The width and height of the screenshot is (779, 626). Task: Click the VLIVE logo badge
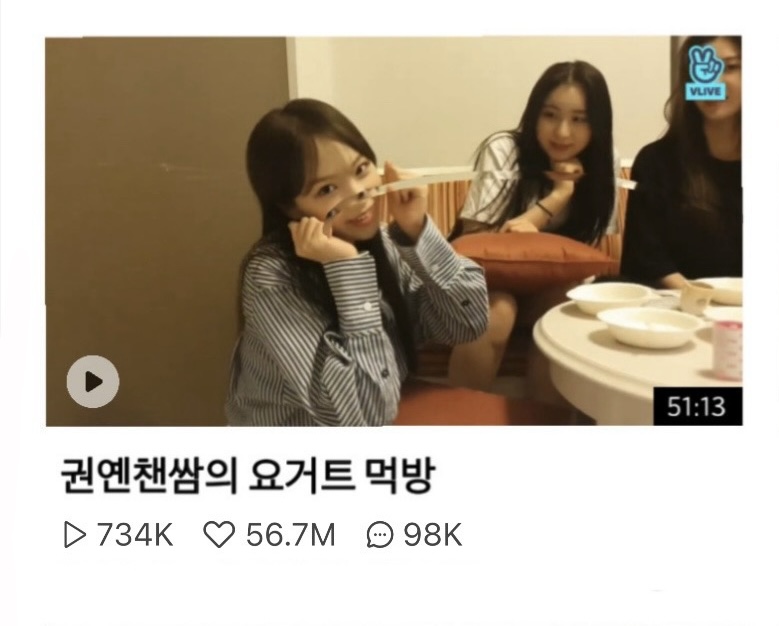[705, 73]
